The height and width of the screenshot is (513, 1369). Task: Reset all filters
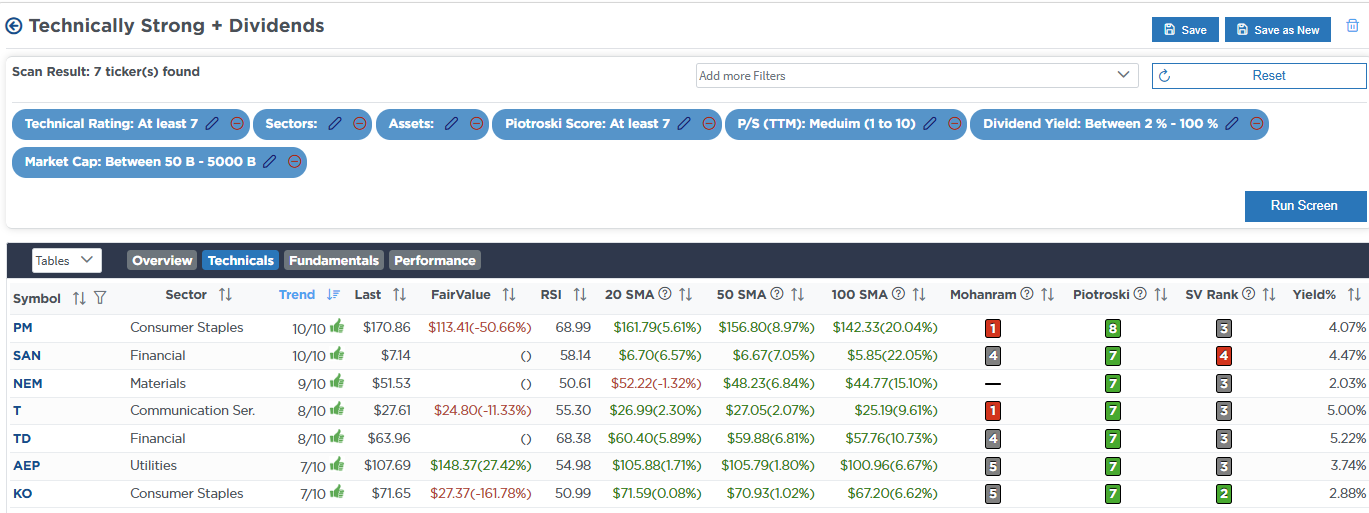(1259, 75)
